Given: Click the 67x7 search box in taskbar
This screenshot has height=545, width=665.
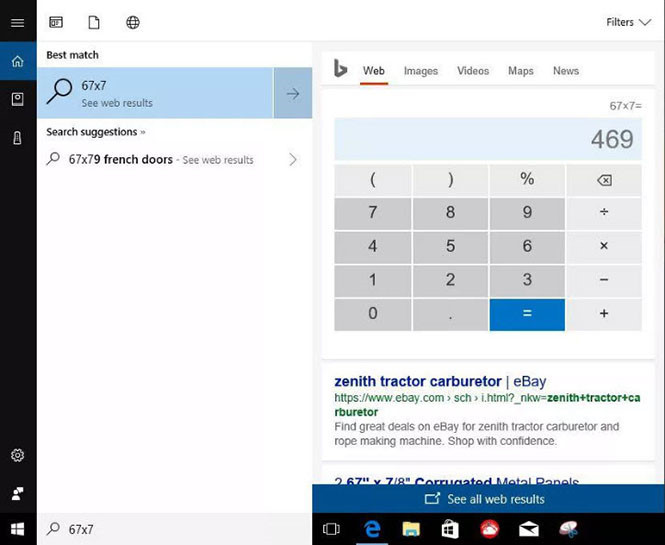Looking at the screenshot, I should pos(174,529).
